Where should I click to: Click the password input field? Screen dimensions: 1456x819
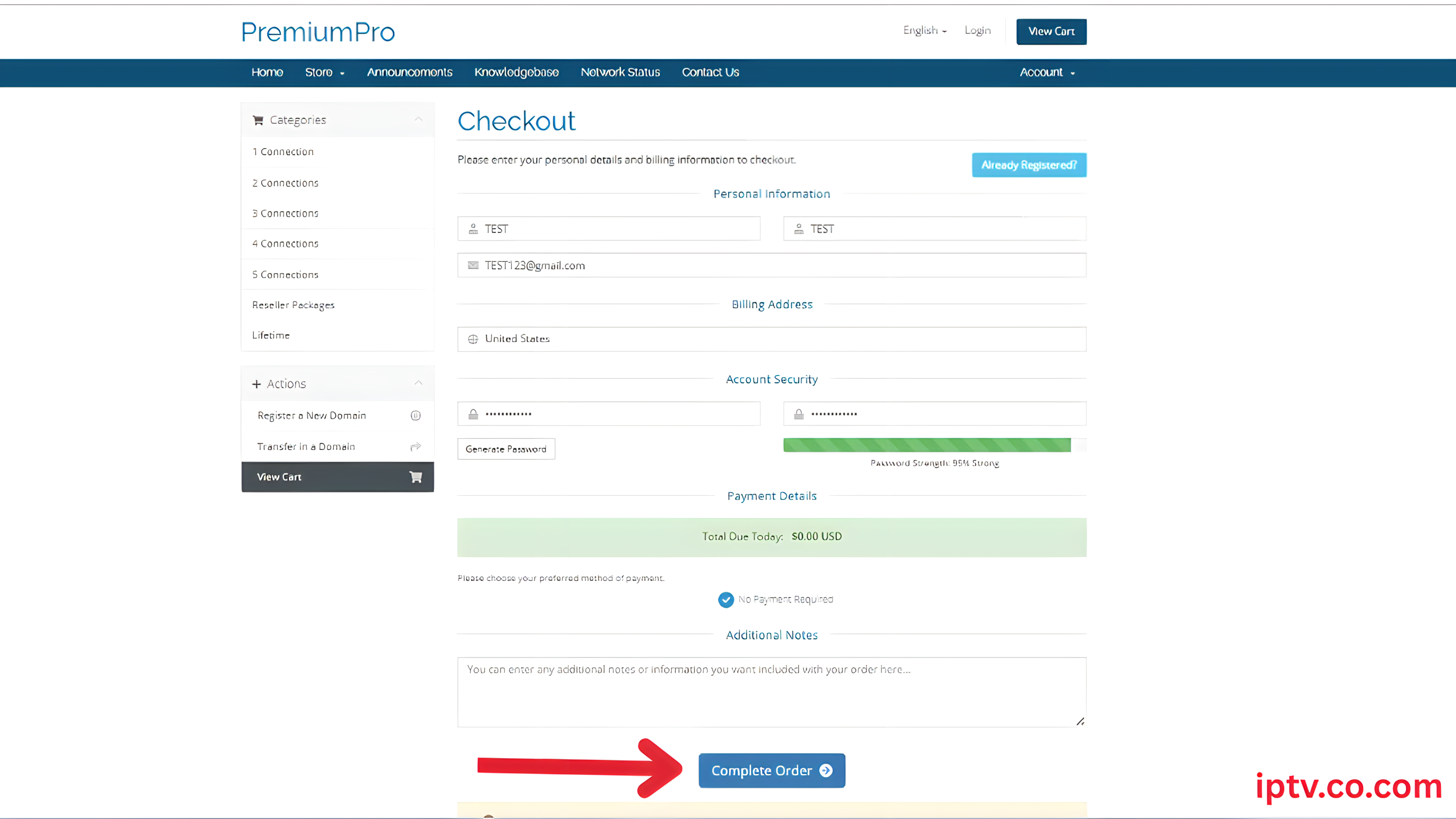pyautogui.click(x=609, y=413)
